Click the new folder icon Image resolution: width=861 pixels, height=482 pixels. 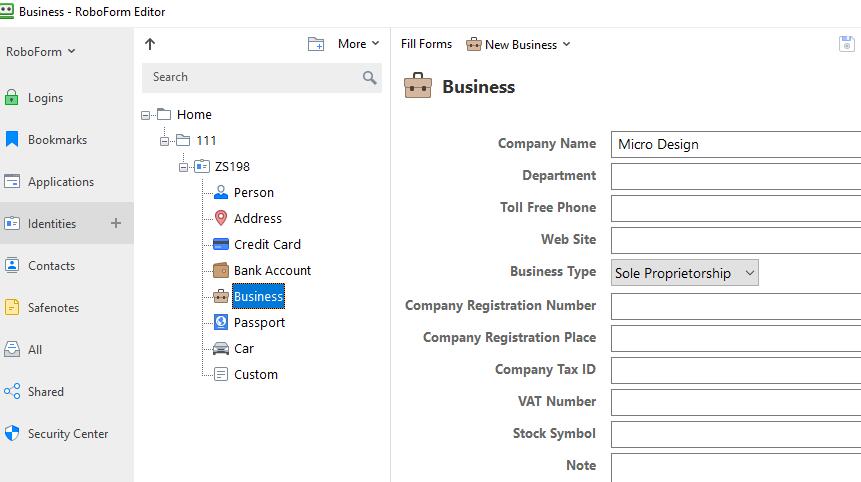click(x=316, y=44)
